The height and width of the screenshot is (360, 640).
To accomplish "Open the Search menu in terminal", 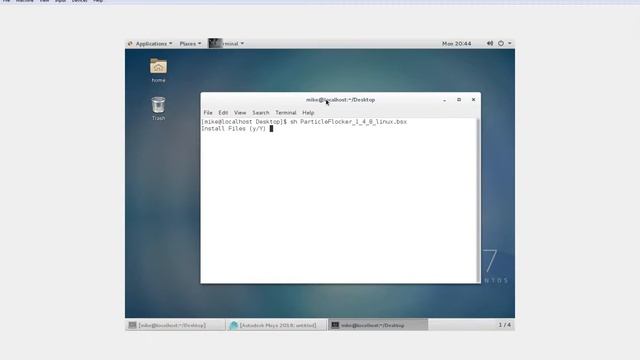I will point(260,112).
